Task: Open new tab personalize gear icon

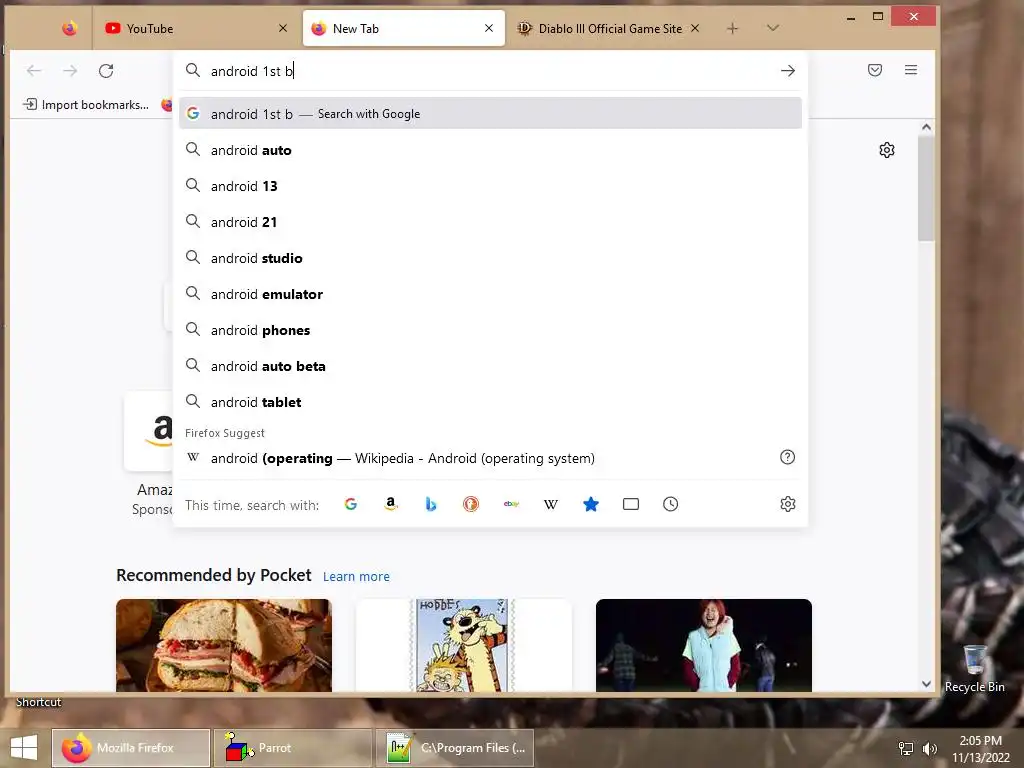Action: (887, 150)
